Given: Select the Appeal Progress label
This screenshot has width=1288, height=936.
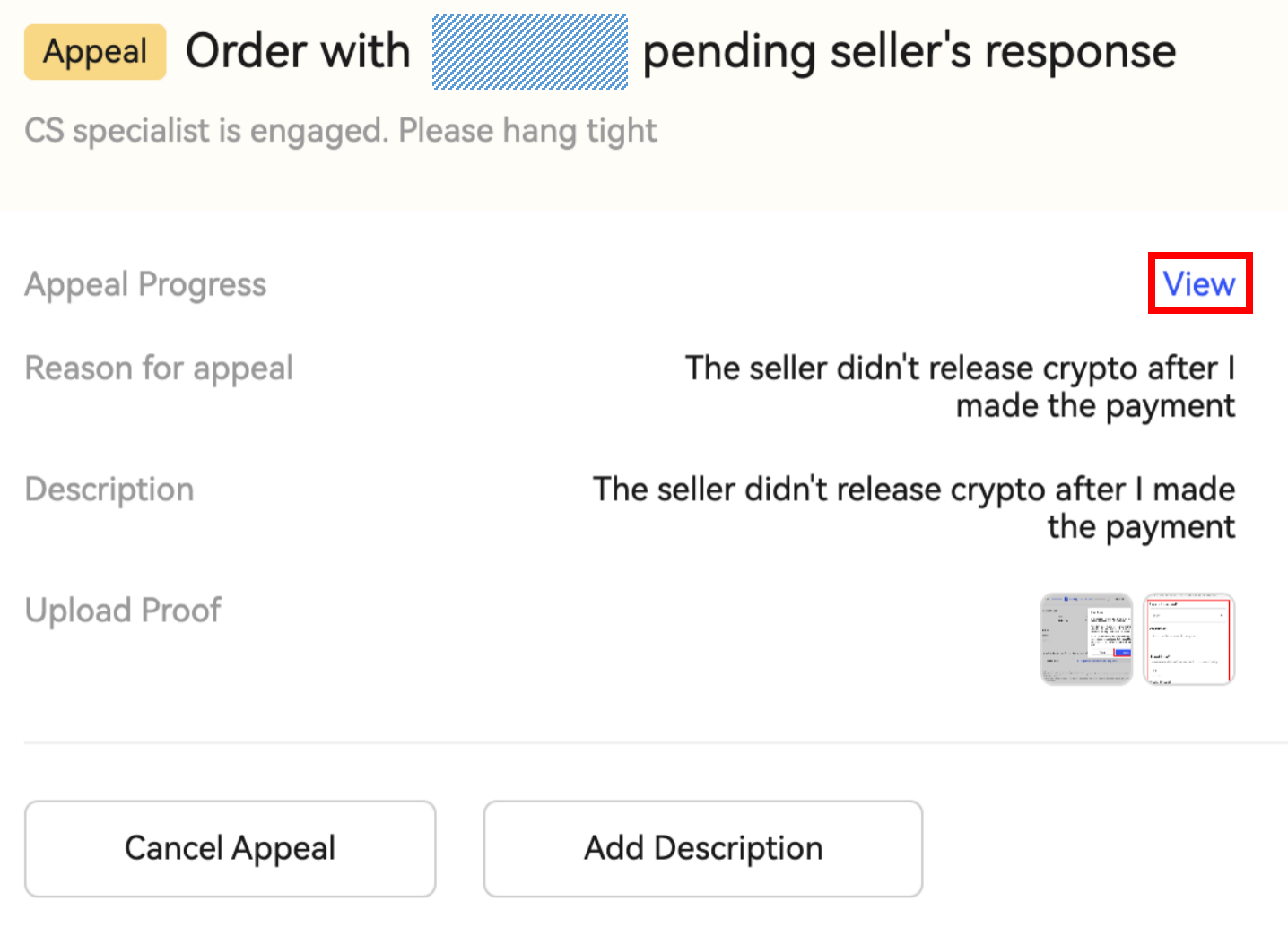Looking at the screenshot, I should tap(145, 284).
